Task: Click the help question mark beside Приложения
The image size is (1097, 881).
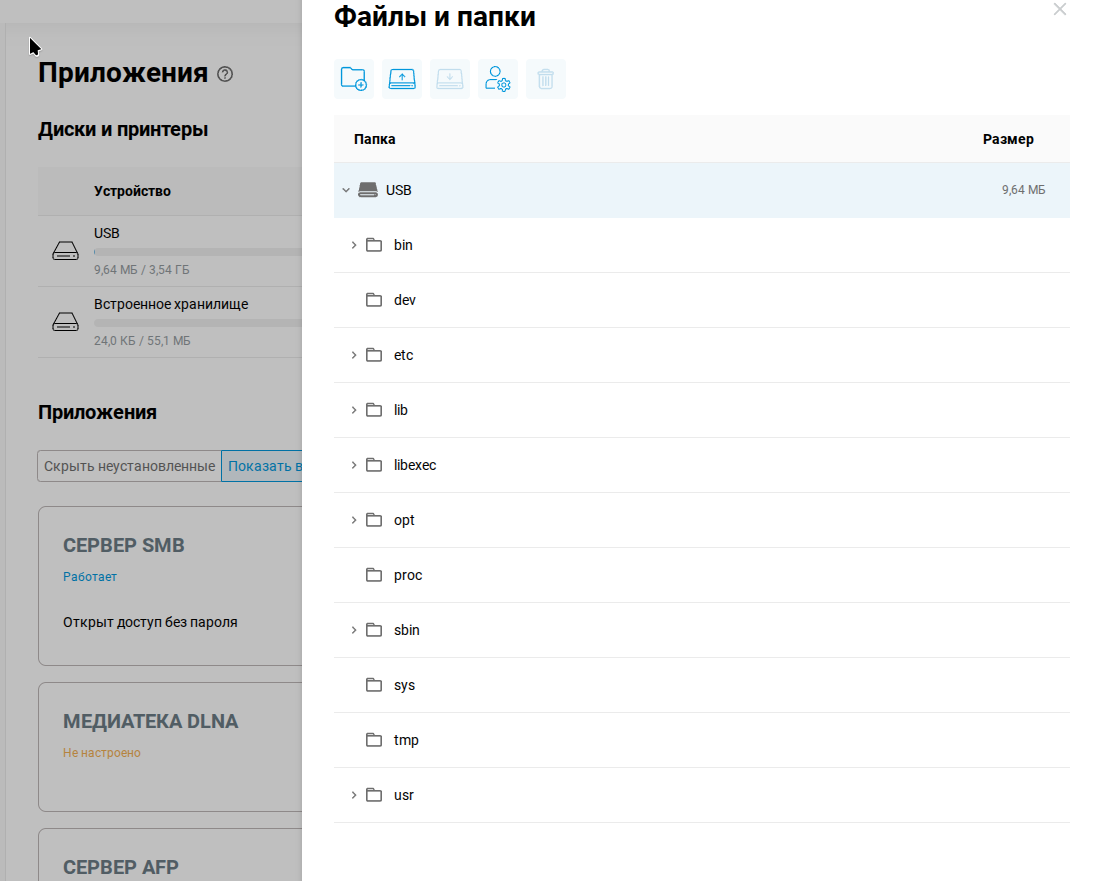Action: click(x=225, y=74)
